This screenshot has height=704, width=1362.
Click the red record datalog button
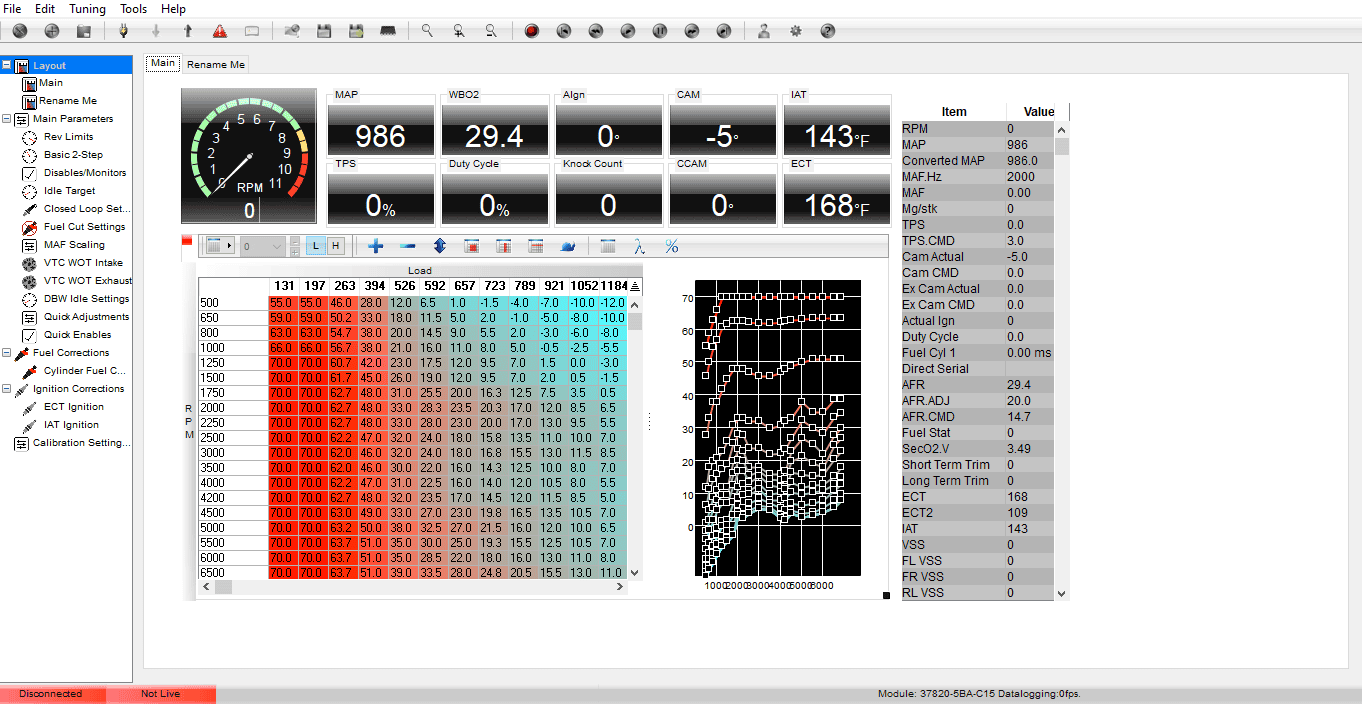click(x=531, y=31)
